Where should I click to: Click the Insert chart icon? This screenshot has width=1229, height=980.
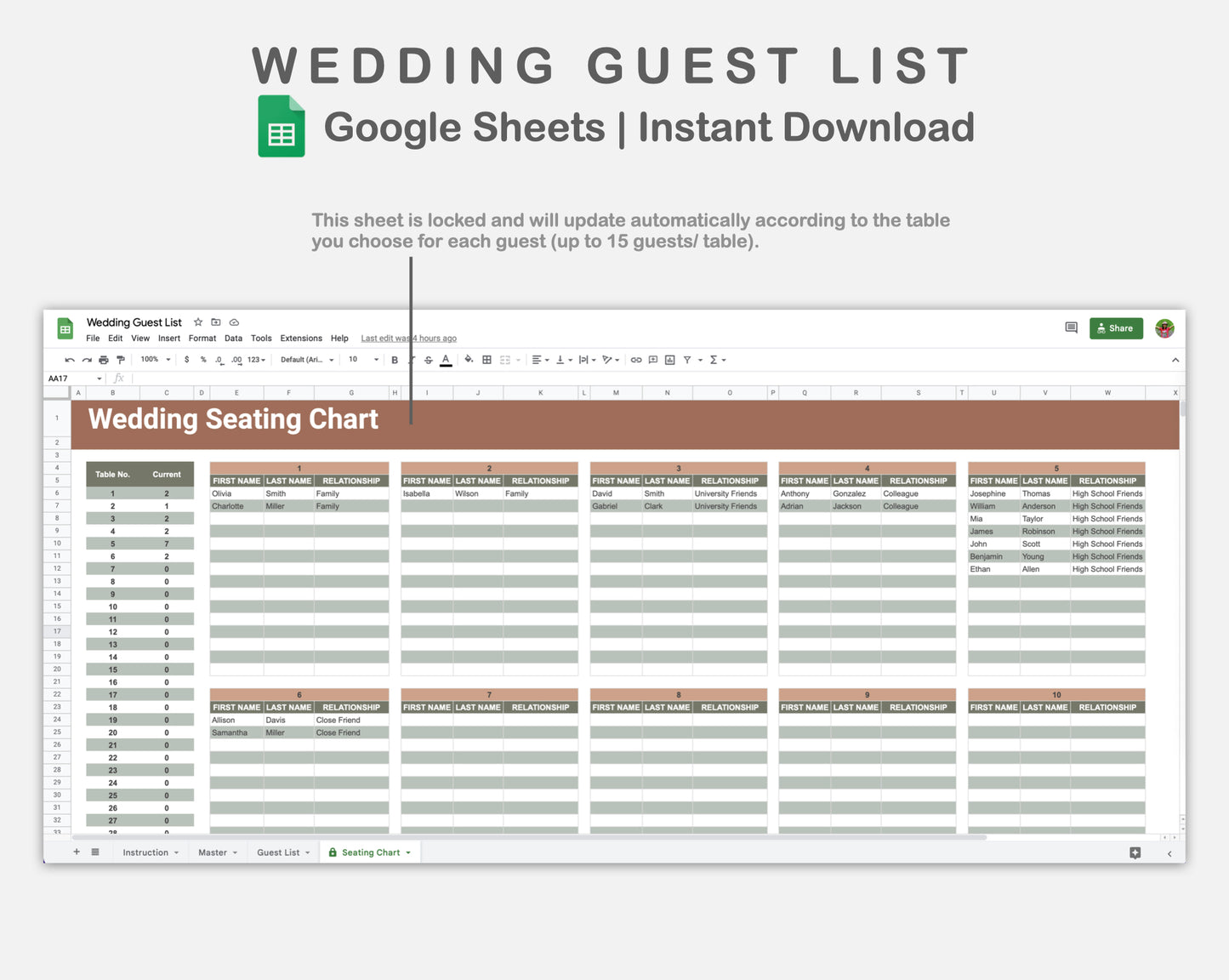tap(669, 359)
